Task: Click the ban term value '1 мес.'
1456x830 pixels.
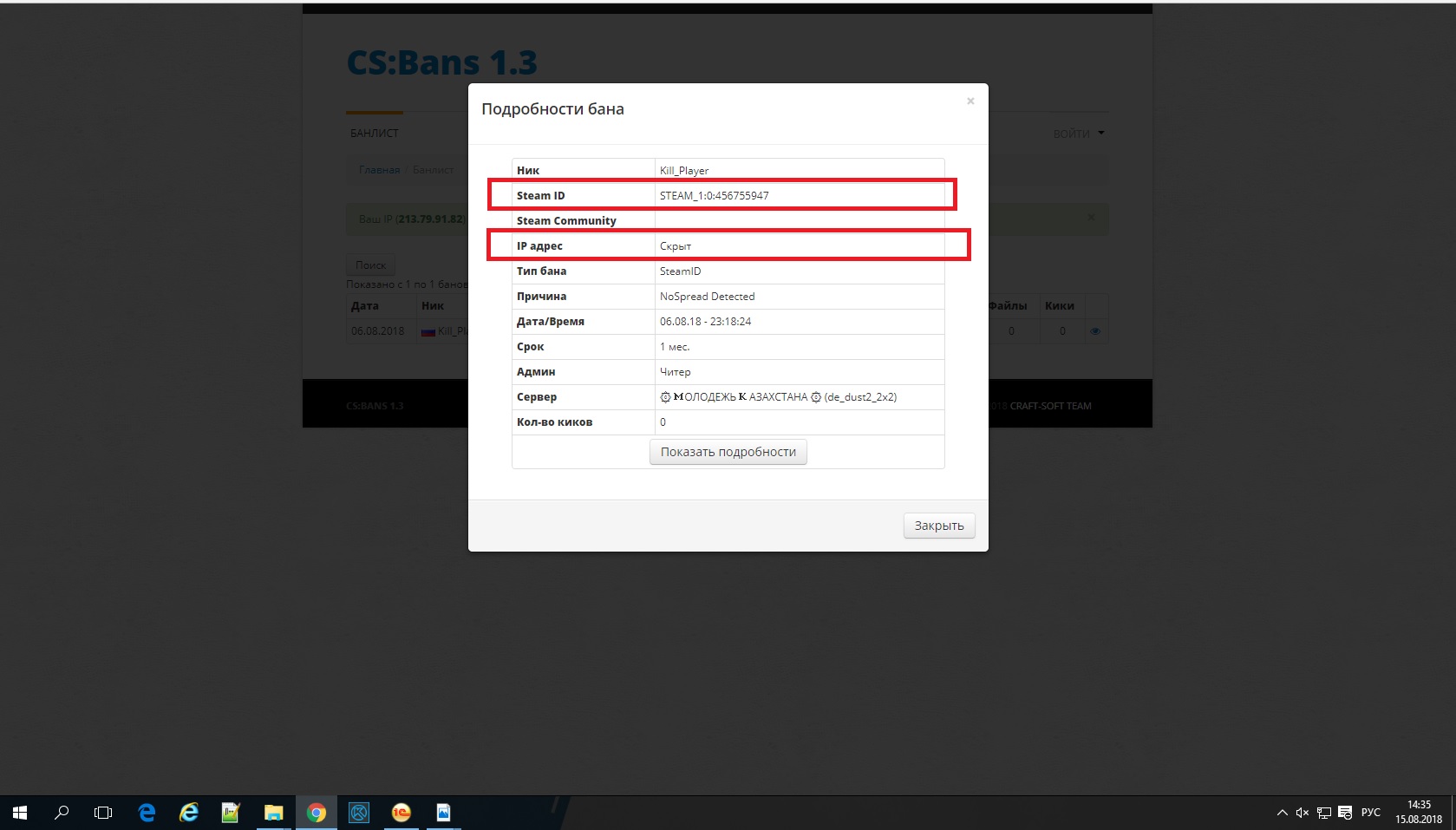Action: coord(674,347)
